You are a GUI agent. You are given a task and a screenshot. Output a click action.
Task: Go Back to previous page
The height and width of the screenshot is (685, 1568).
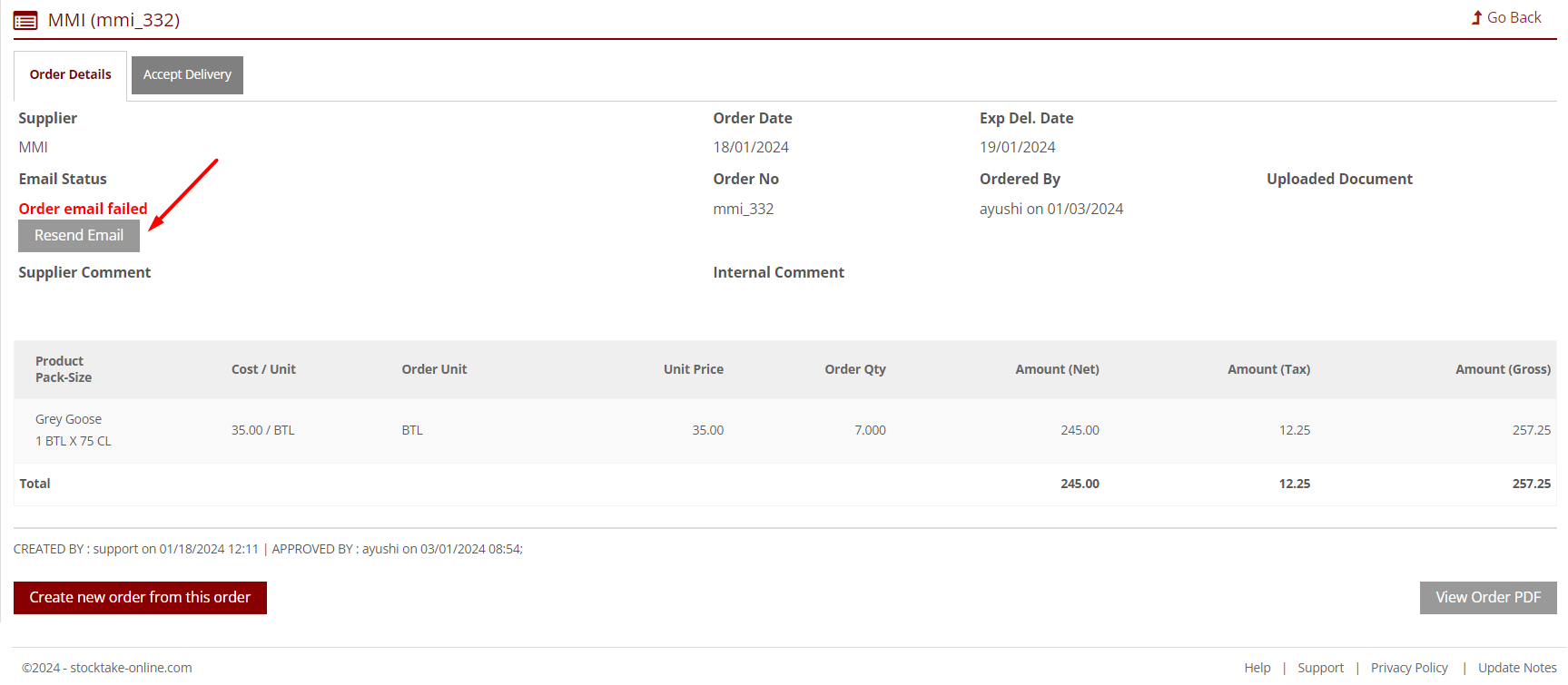click(1513, 18)
